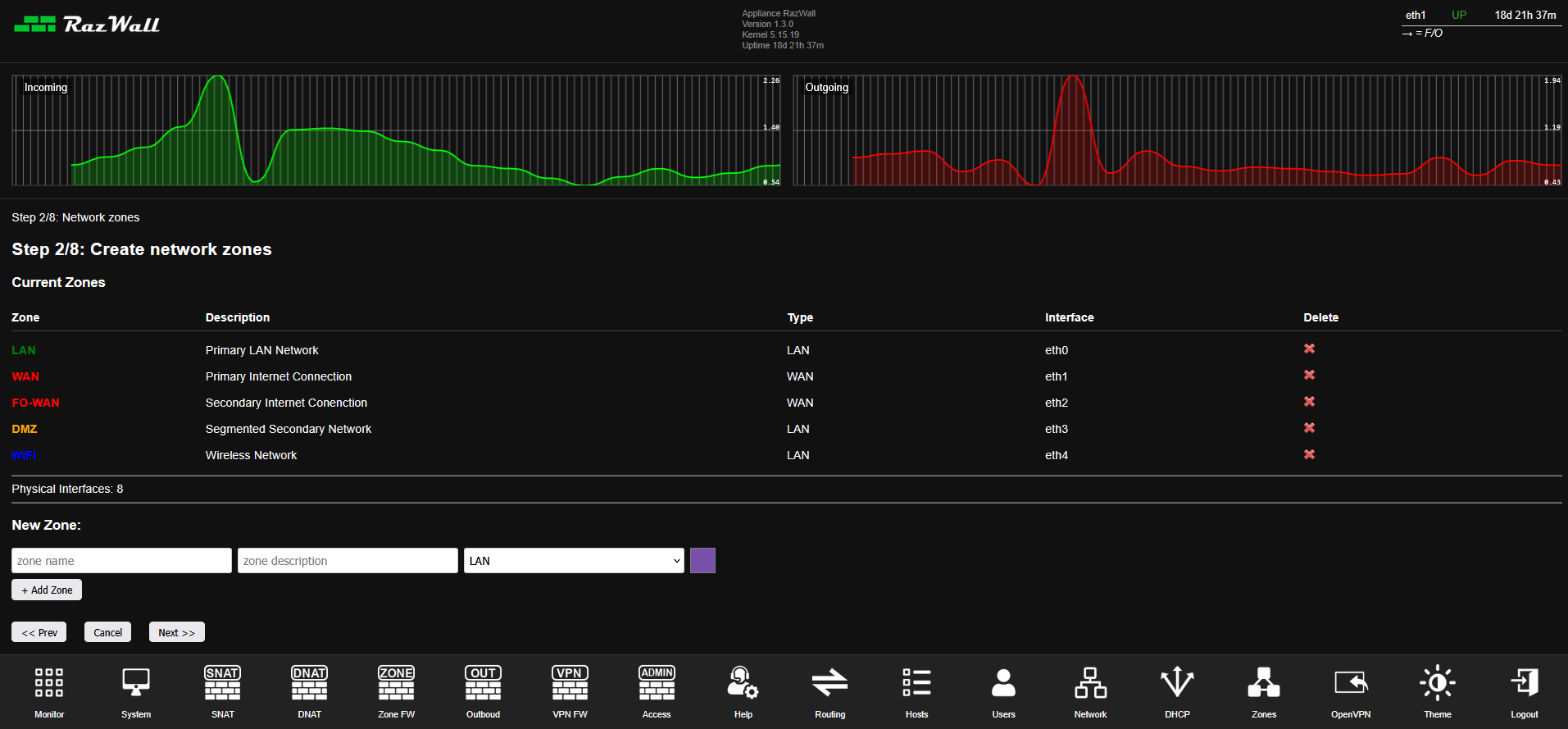Open the System settings icon
This screenshot has height=729, width=1568.
(x=136, y=683)
